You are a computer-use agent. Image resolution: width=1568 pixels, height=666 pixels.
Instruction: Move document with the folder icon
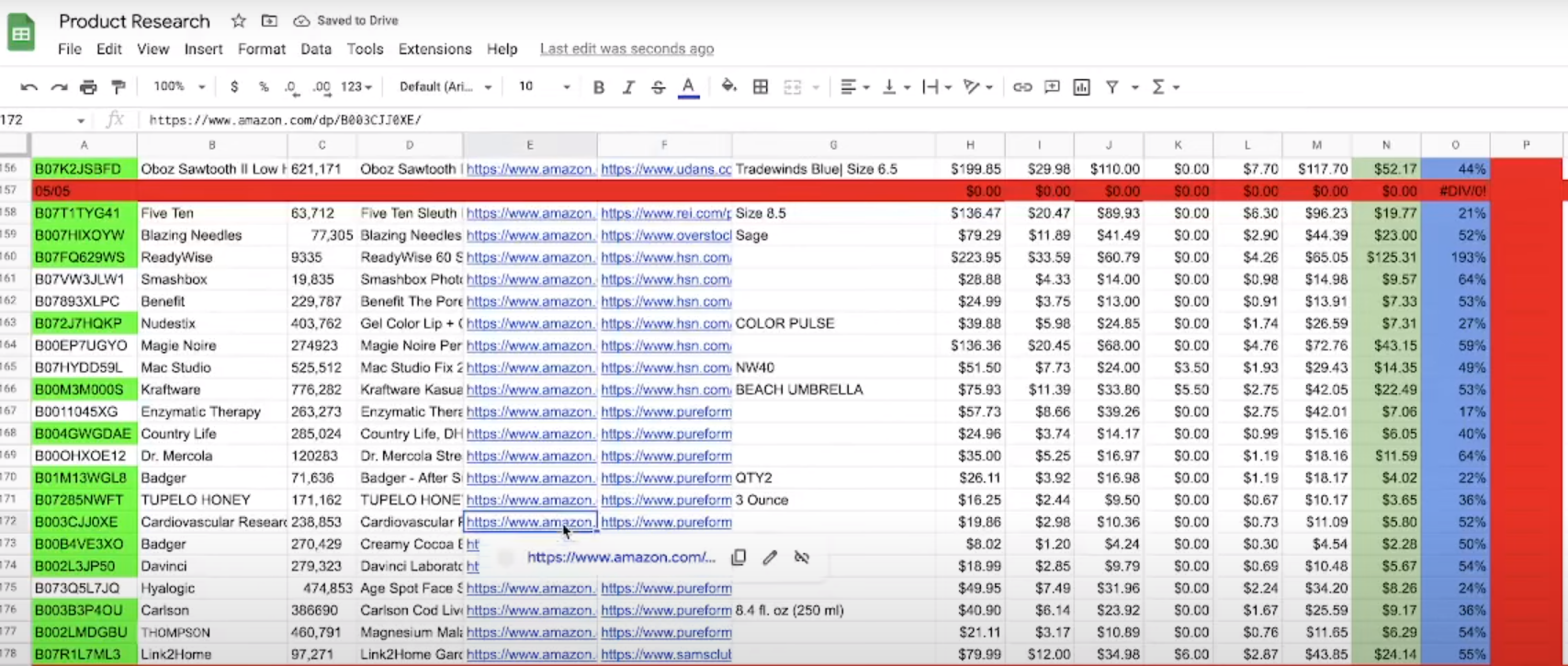click(269, 20)
